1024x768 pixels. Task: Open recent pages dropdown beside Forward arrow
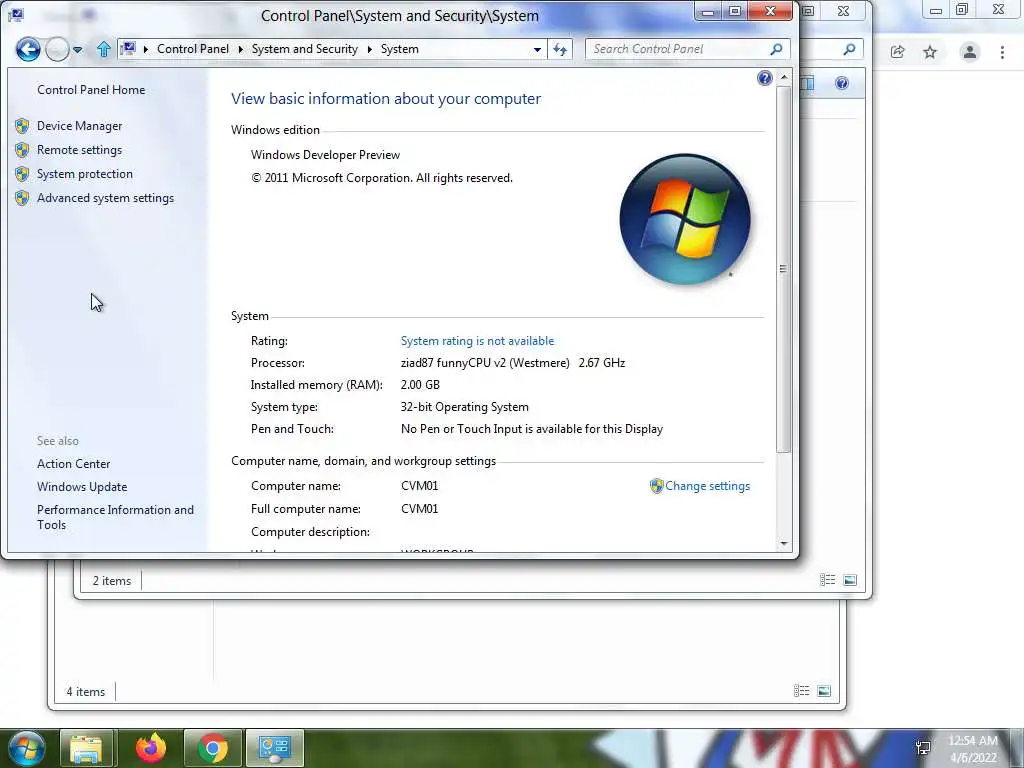pos(78,50)
